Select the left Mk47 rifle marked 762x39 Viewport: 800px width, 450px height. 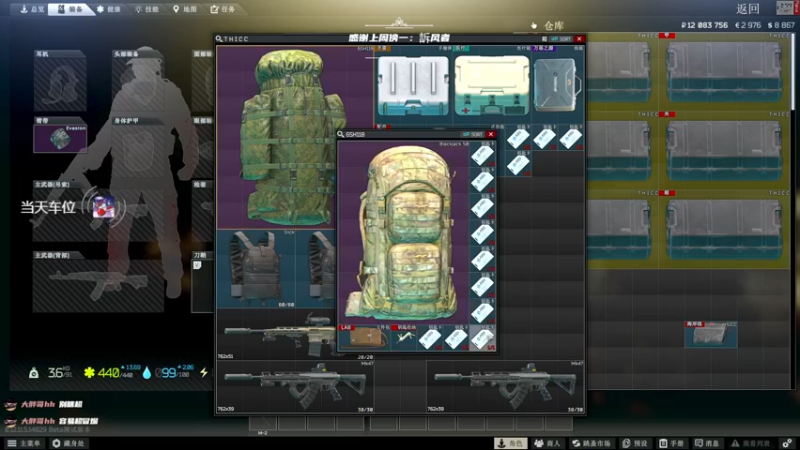point(295,386)
